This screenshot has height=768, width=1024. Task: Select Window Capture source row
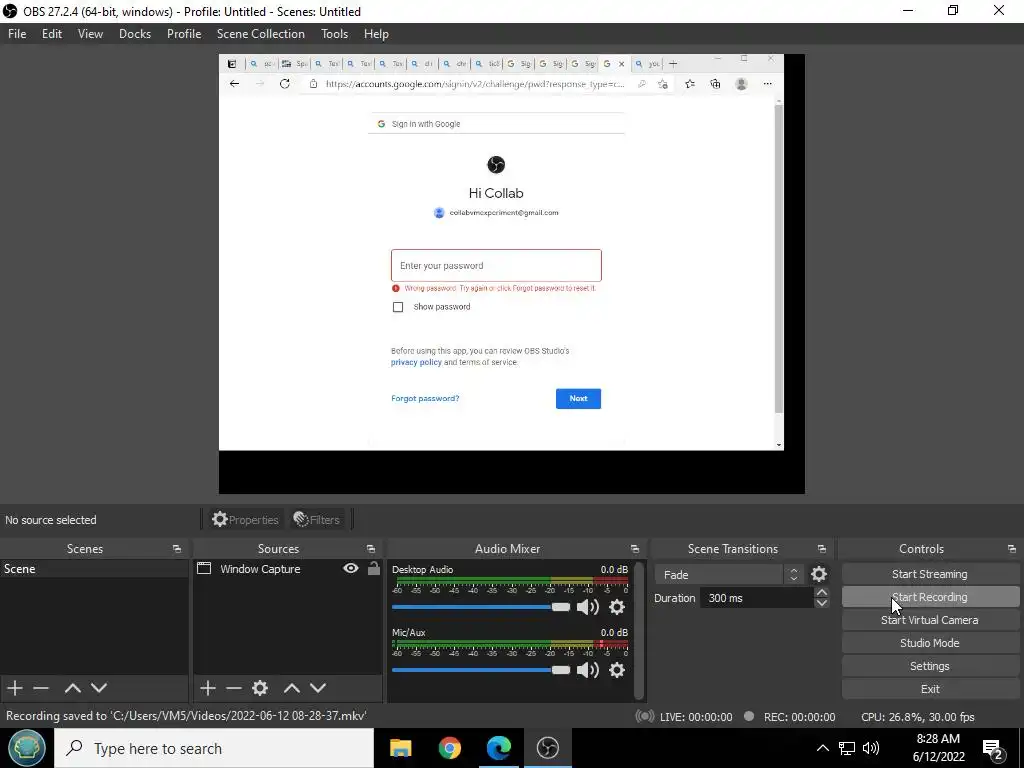coord(287,569)
